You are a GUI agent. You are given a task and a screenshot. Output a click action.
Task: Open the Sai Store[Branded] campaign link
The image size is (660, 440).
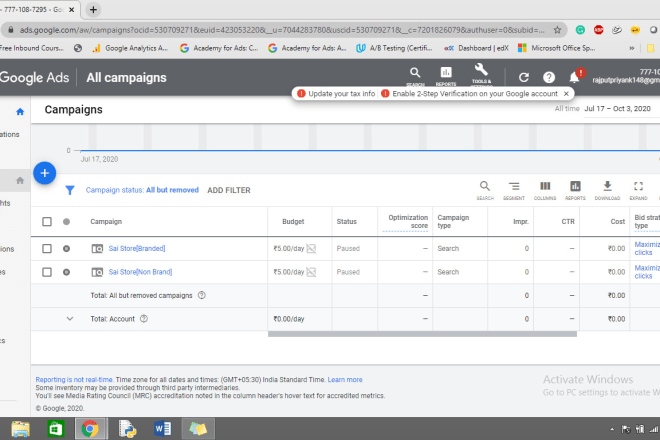point(137,248)
